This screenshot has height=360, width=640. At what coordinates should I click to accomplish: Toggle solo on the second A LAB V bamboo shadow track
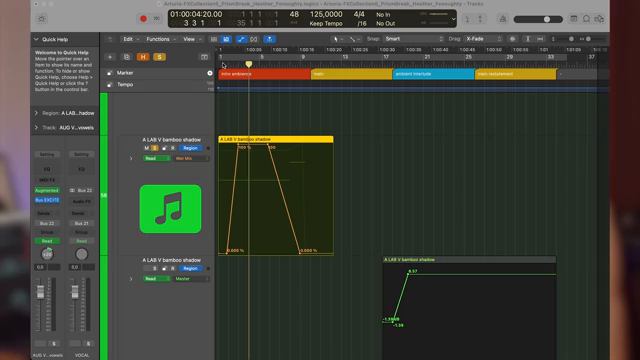pos(155,269)
